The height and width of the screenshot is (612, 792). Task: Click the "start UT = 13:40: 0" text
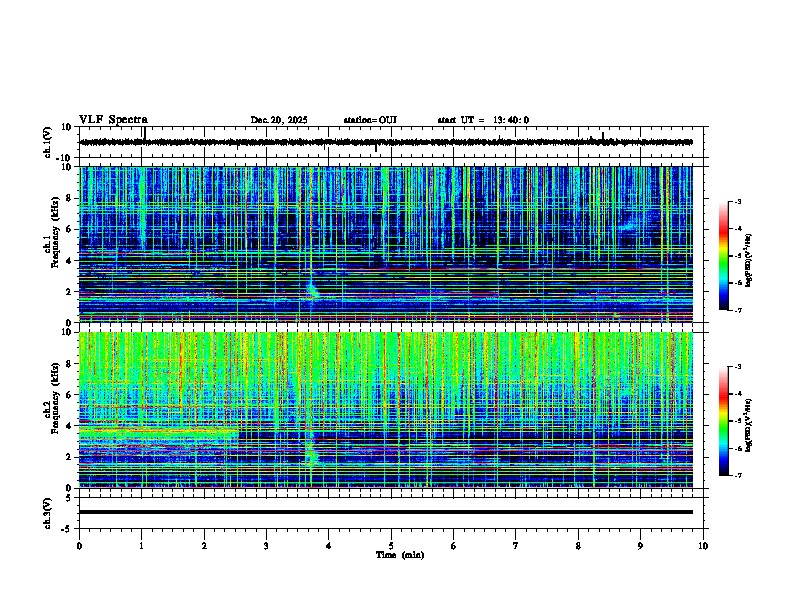(x=483, y=120)
